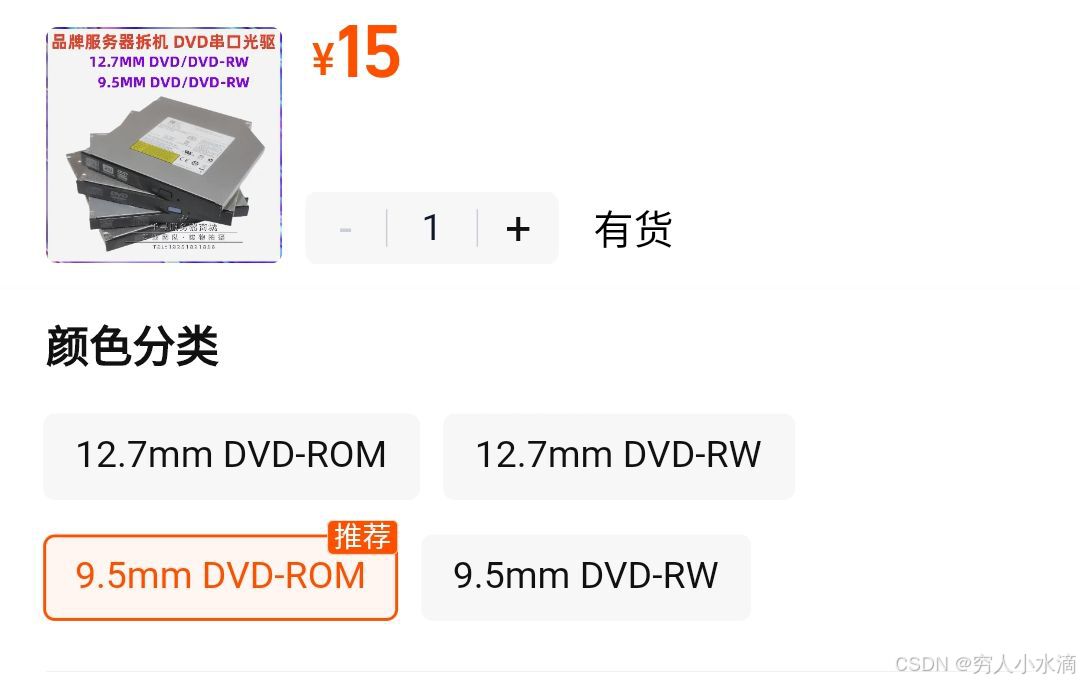1080x681 pixels.
Task: Click the ¥15 price number
Action: click(355, 52)
